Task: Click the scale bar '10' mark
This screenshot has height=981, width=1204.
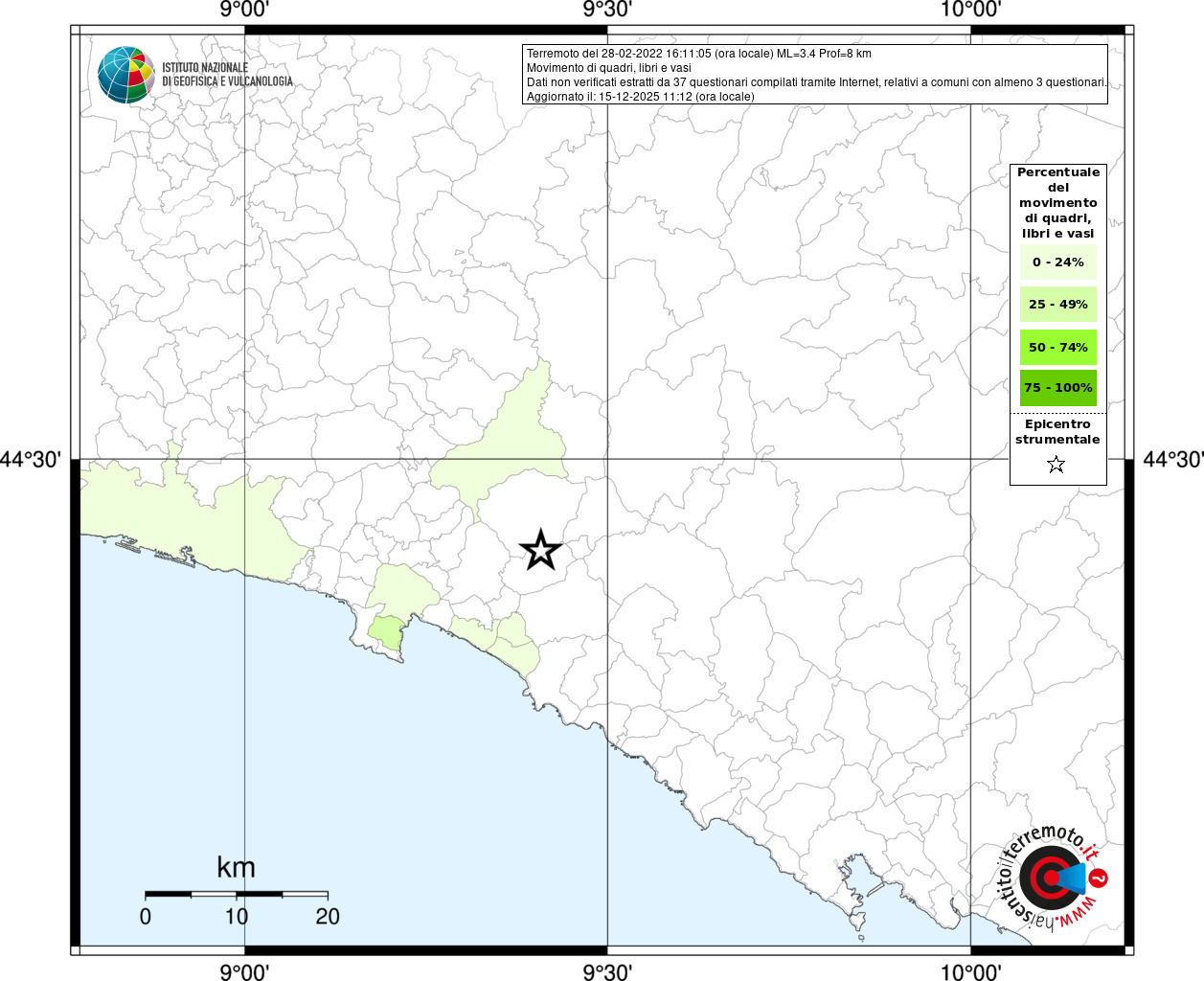Action: point(237,917)
